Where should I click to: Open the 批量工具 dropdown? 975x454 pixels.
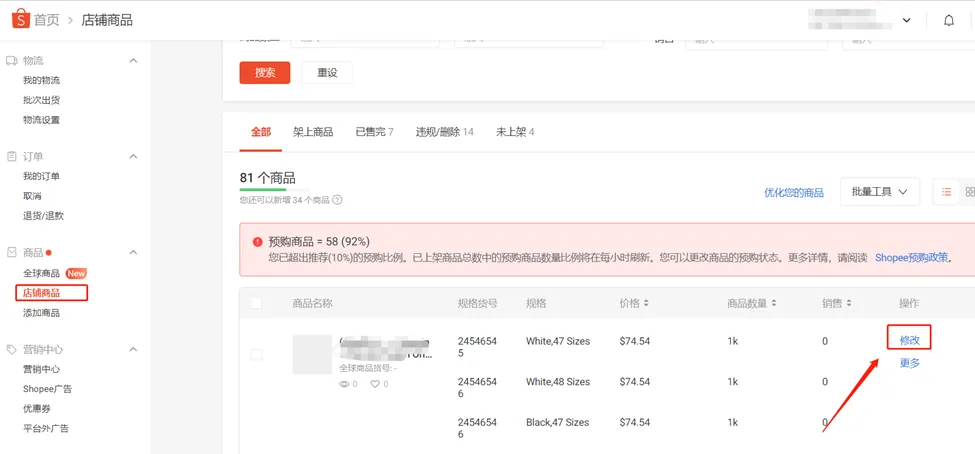point(880,192)
